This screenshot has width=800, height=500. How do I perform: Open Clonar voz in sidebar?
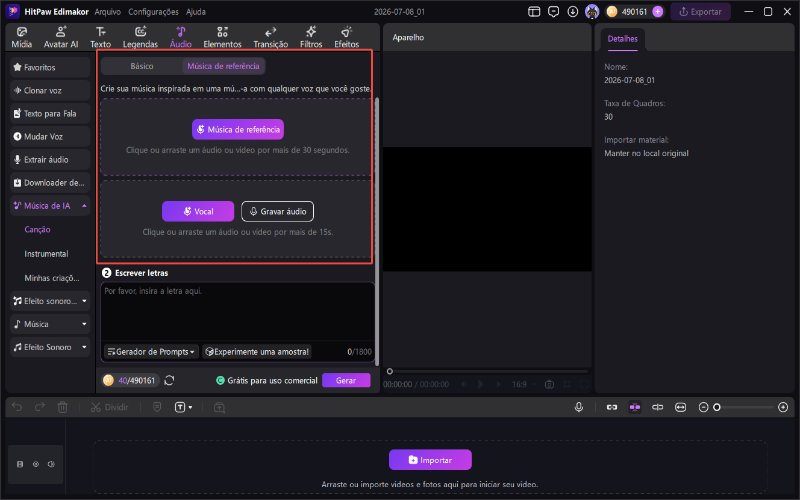pyautogui.click(x=49, y=90)
